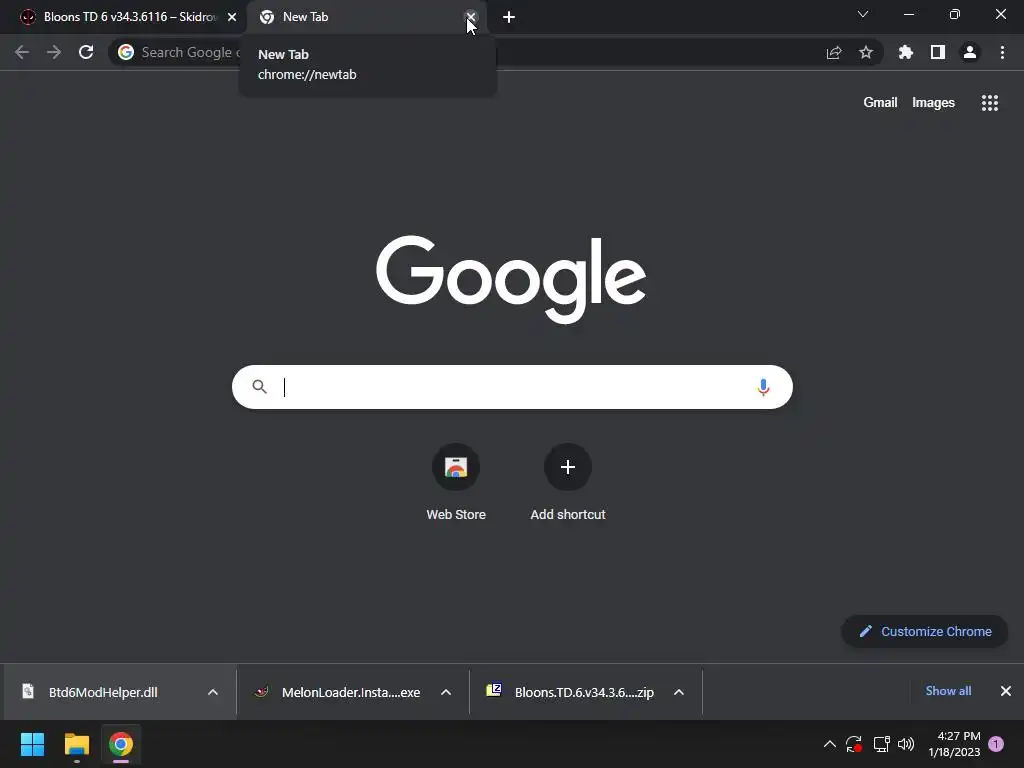The width and height of the screenshot is (1024, 768).
Task: Click the Chrome taskbar icon
Action: click(121, 744)
